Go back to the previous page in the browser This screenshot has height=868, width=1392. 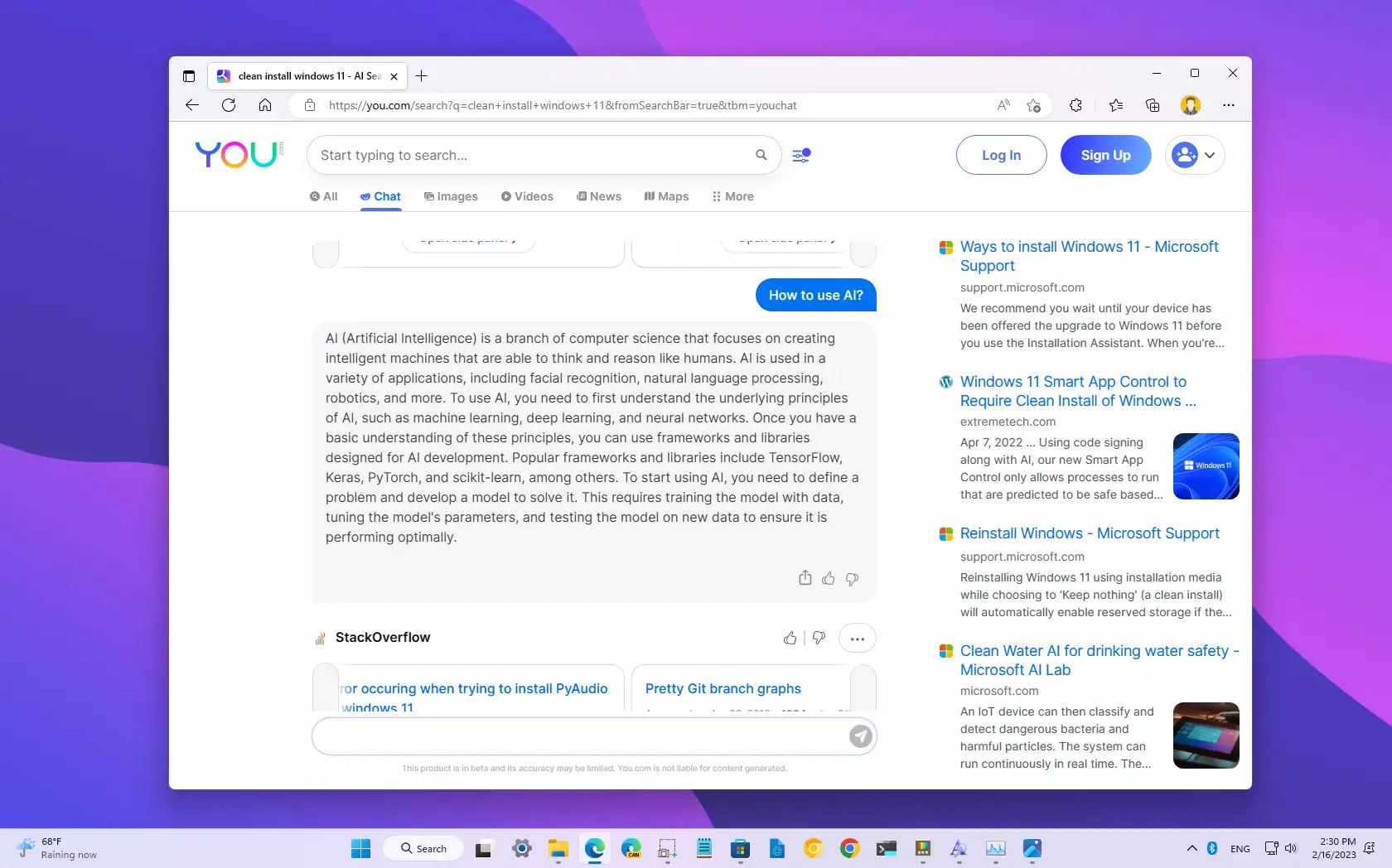[x=192, y=105]
